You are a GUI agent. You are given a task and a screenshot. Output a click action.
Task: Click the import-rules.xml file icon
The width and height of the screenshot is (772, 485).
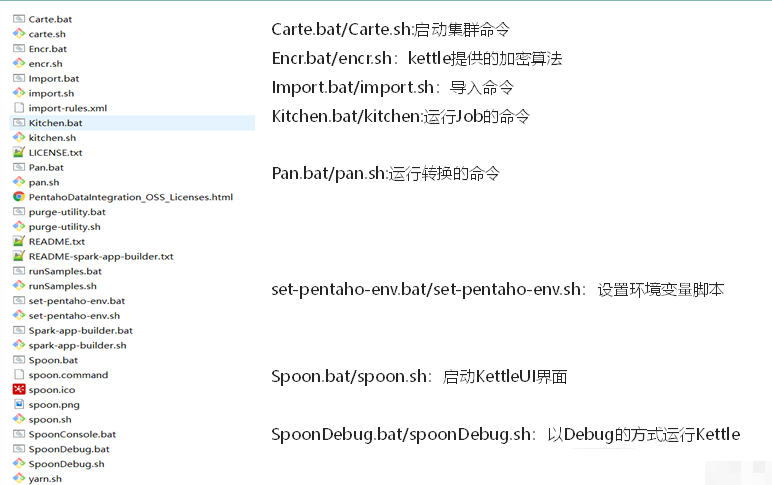pyautogui.click(x=19, y=107)
